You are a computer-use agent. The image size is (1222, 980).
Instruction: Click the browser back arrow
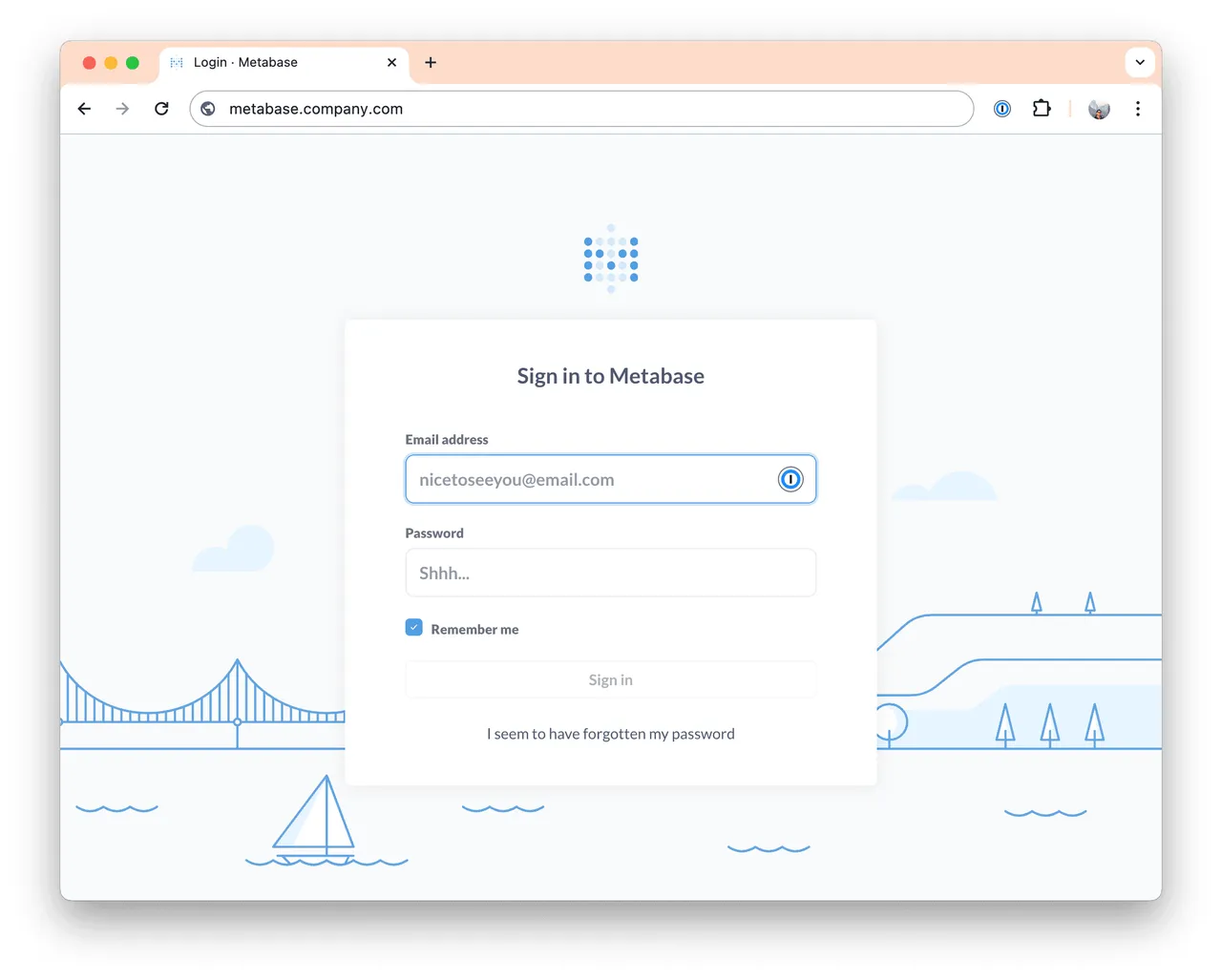coord(84,109)
